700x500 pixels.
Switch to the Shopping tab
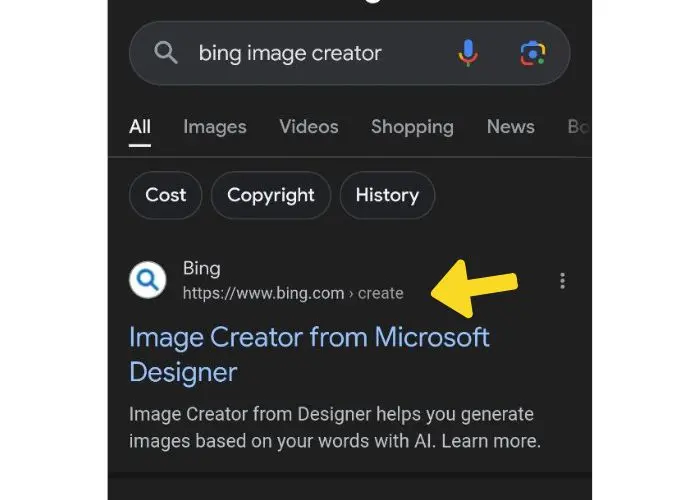coord(412,127)
